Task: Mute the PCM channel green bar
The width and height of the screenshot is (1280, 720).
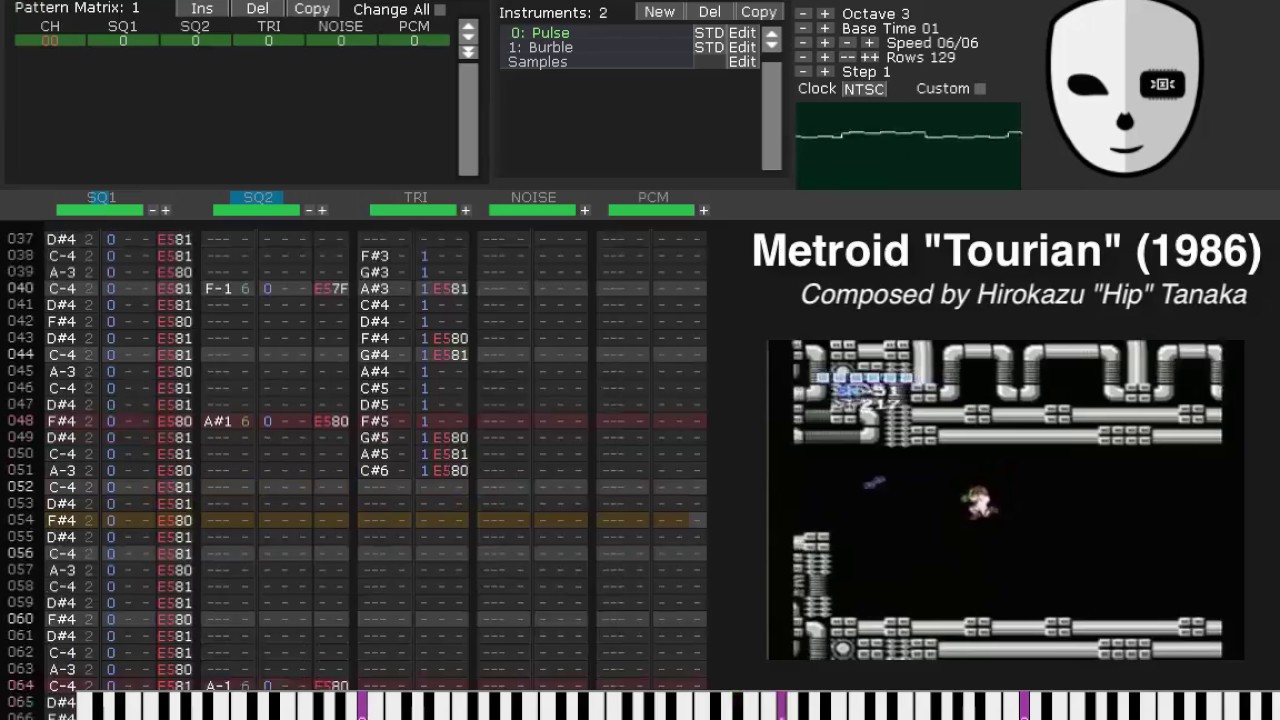Action: point(651,210)
